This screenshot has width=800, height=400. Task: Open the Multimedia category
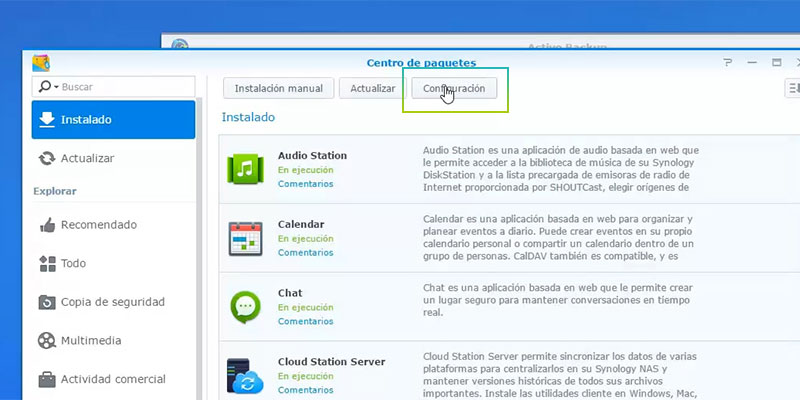(x=113, y=340)
